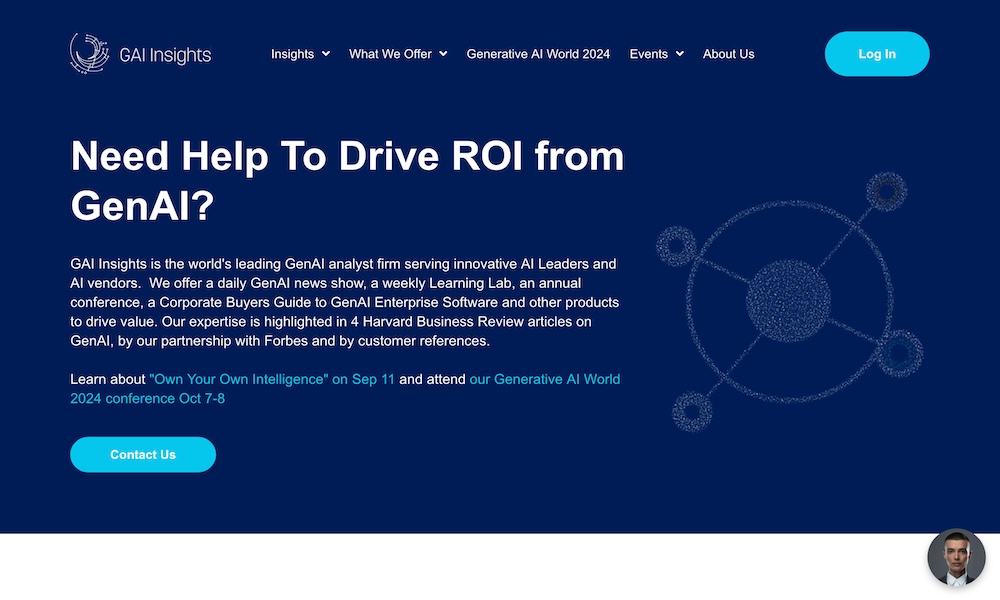
Task: Expand the Events dropdown chevron
Action: tap(680, 54)
